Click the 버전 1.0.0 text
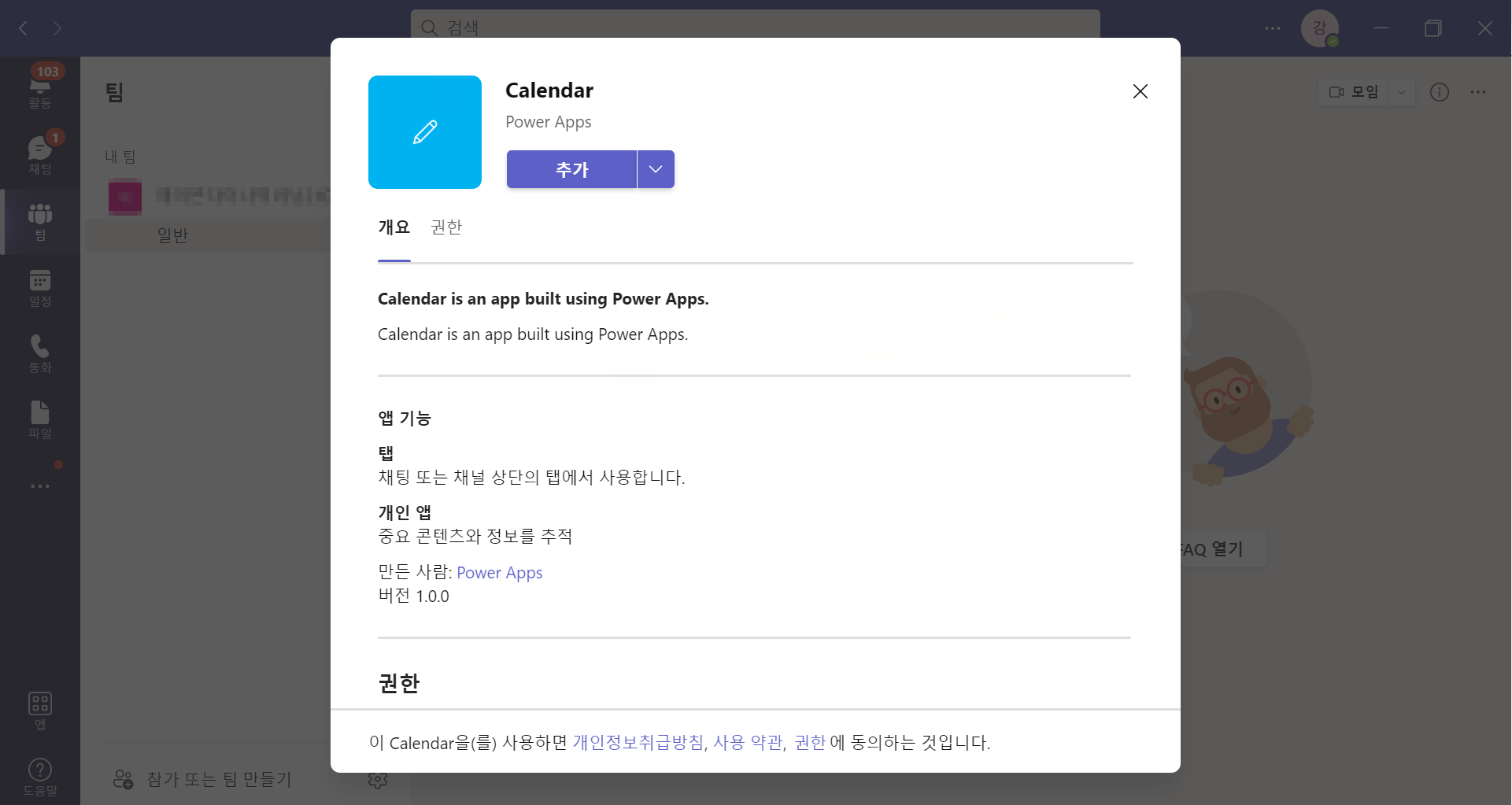This screenshot has width=1512, height=805. point(414,596)
